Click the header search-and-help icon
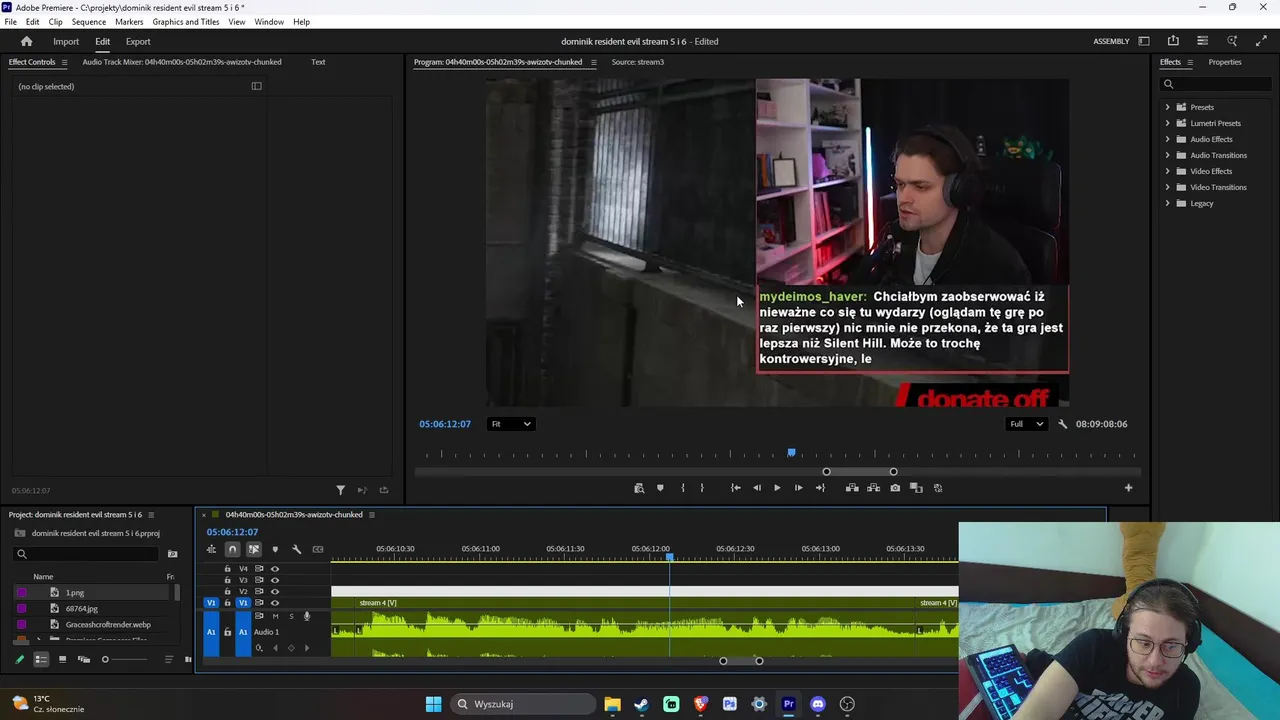 [x=1232, y=41]
